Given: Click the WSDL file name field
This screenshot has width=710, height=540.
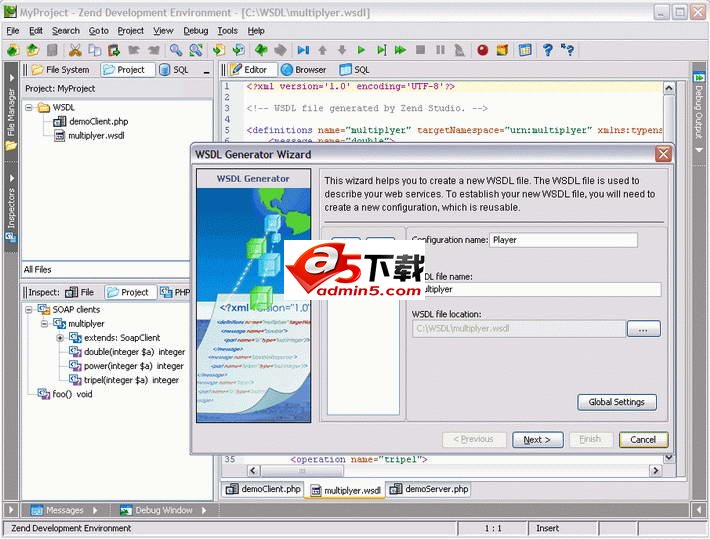Looking at the screenshot, I should tap(536, 290).
